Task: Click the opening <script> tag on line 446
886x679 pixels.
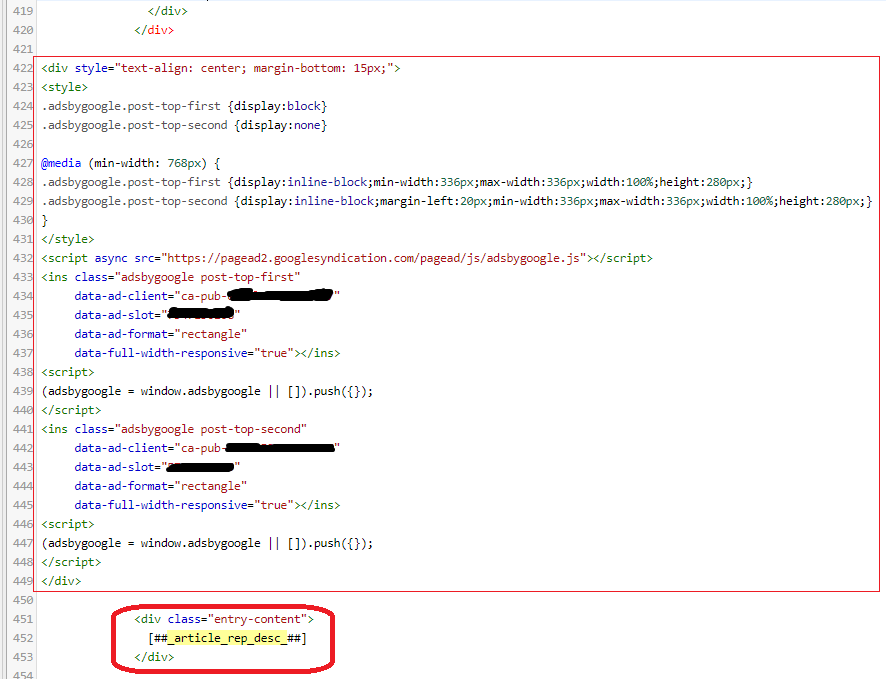Action: (68, 524)
